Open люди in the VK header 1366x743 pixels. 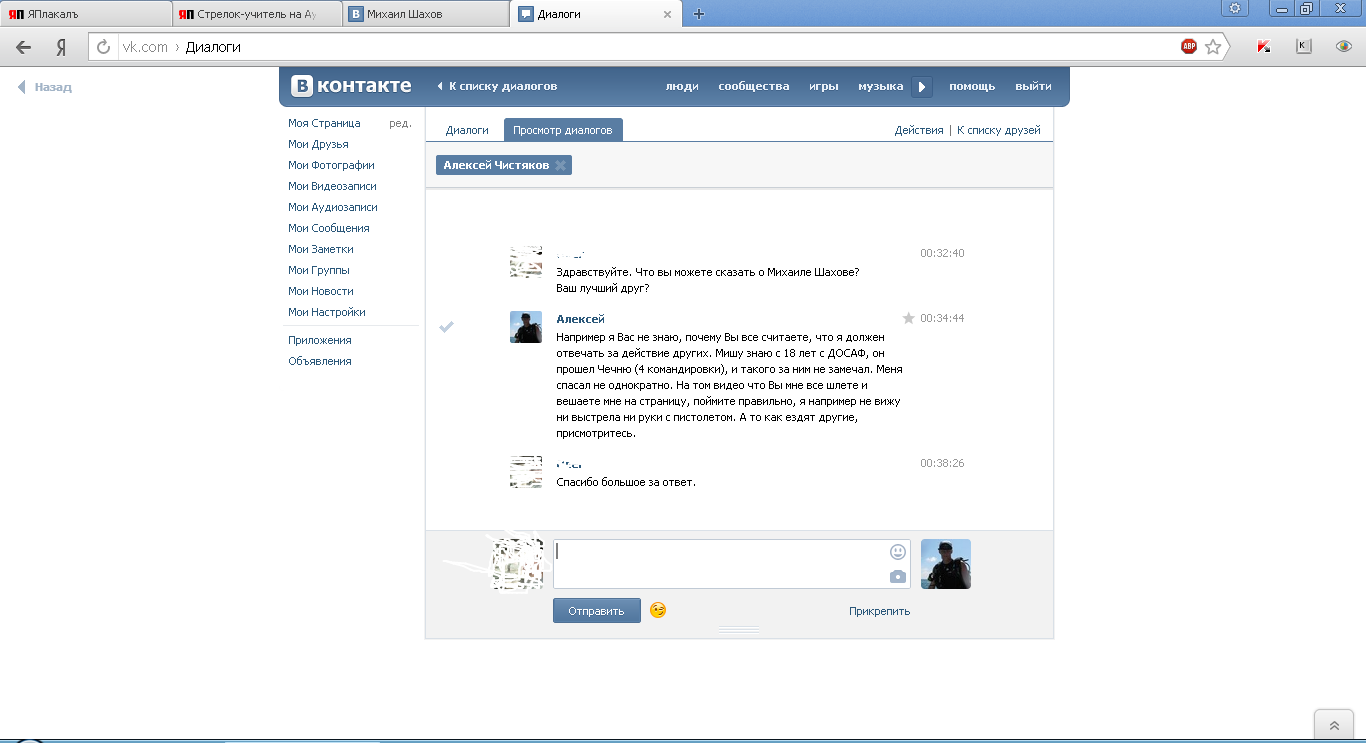682,86
